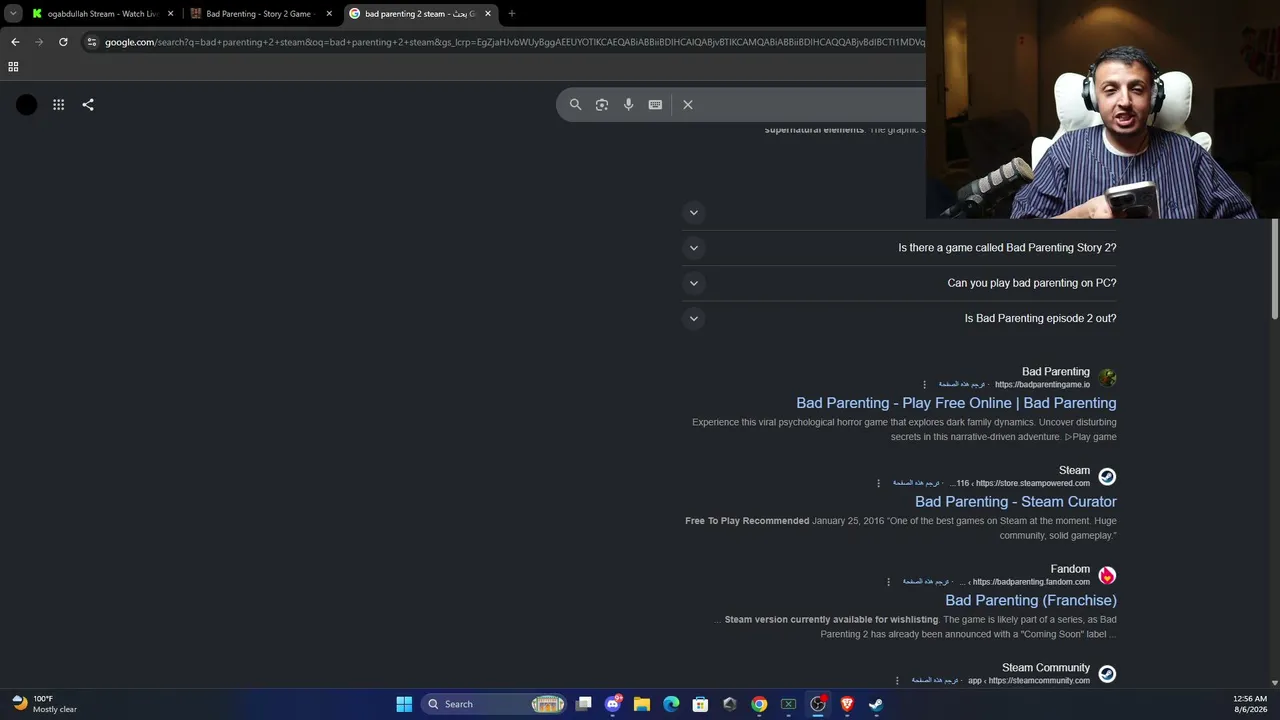The image size is (1280, 720).
Task: Open Discord from the taskbar
Action: [x=613, y=704]
